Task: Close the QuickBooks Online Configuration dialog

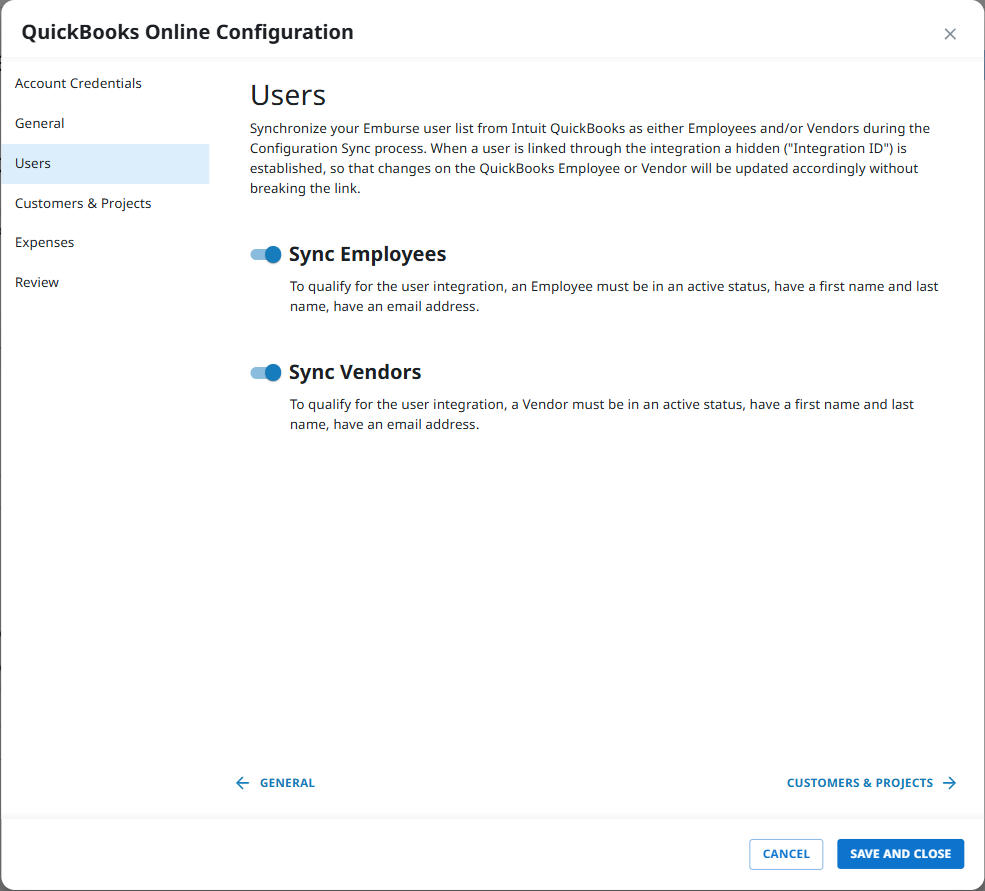Action: click(x=950, y=34)
